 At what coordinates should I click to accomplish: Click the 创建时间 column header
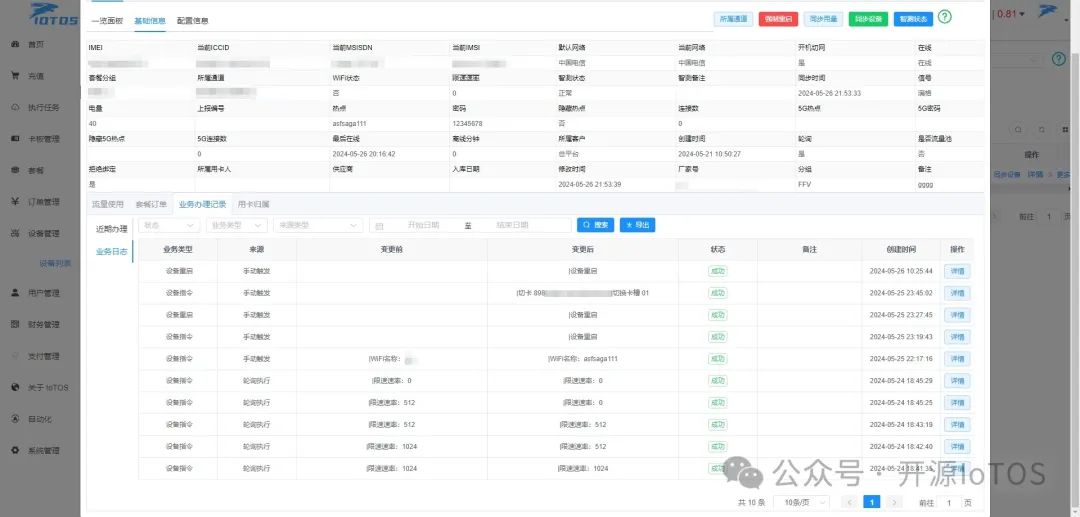901,249
